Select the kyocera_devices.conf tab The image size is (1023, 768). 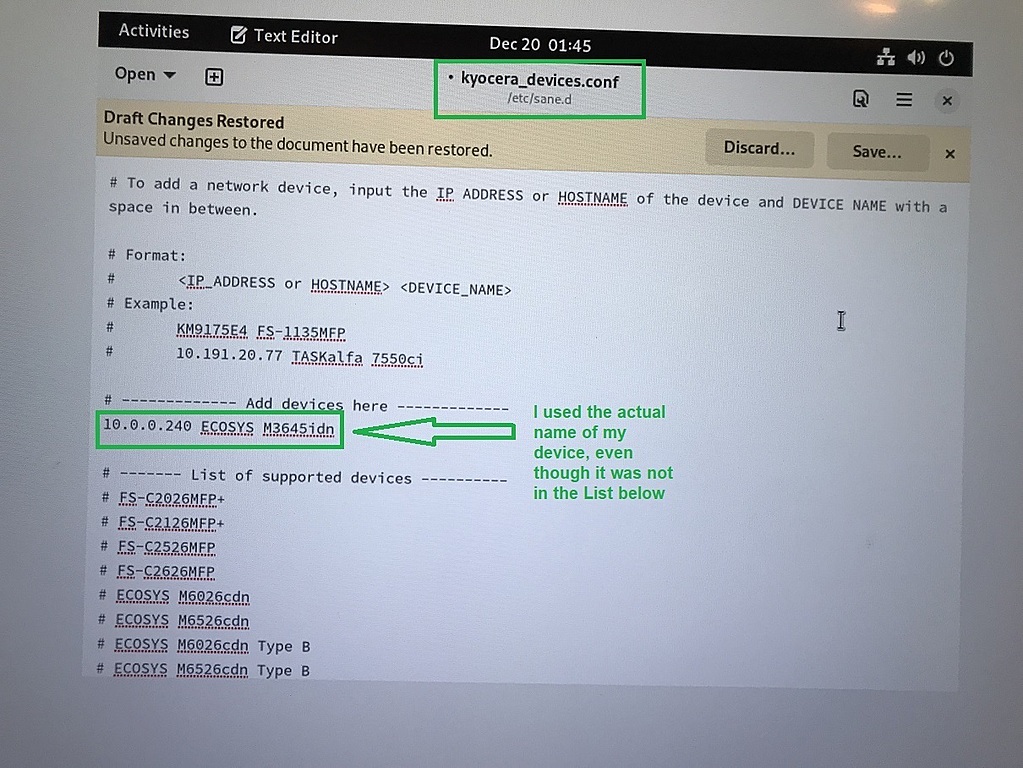click(x=539, y=88)
